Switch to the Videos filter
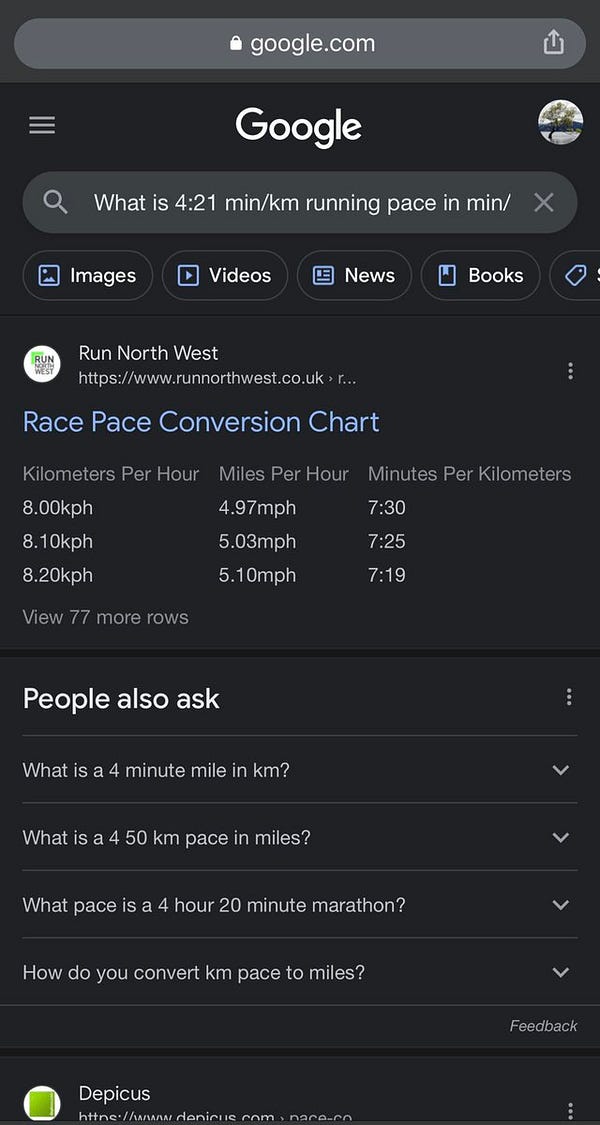The image size is (600, 1125). coord(225,276)
